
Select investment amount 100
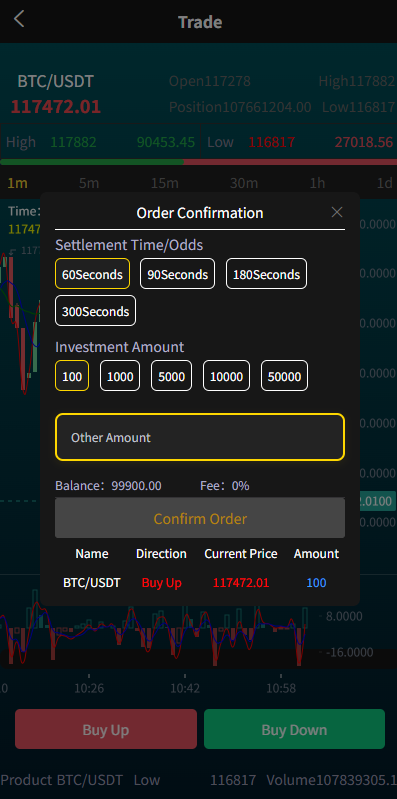(72, 376)
